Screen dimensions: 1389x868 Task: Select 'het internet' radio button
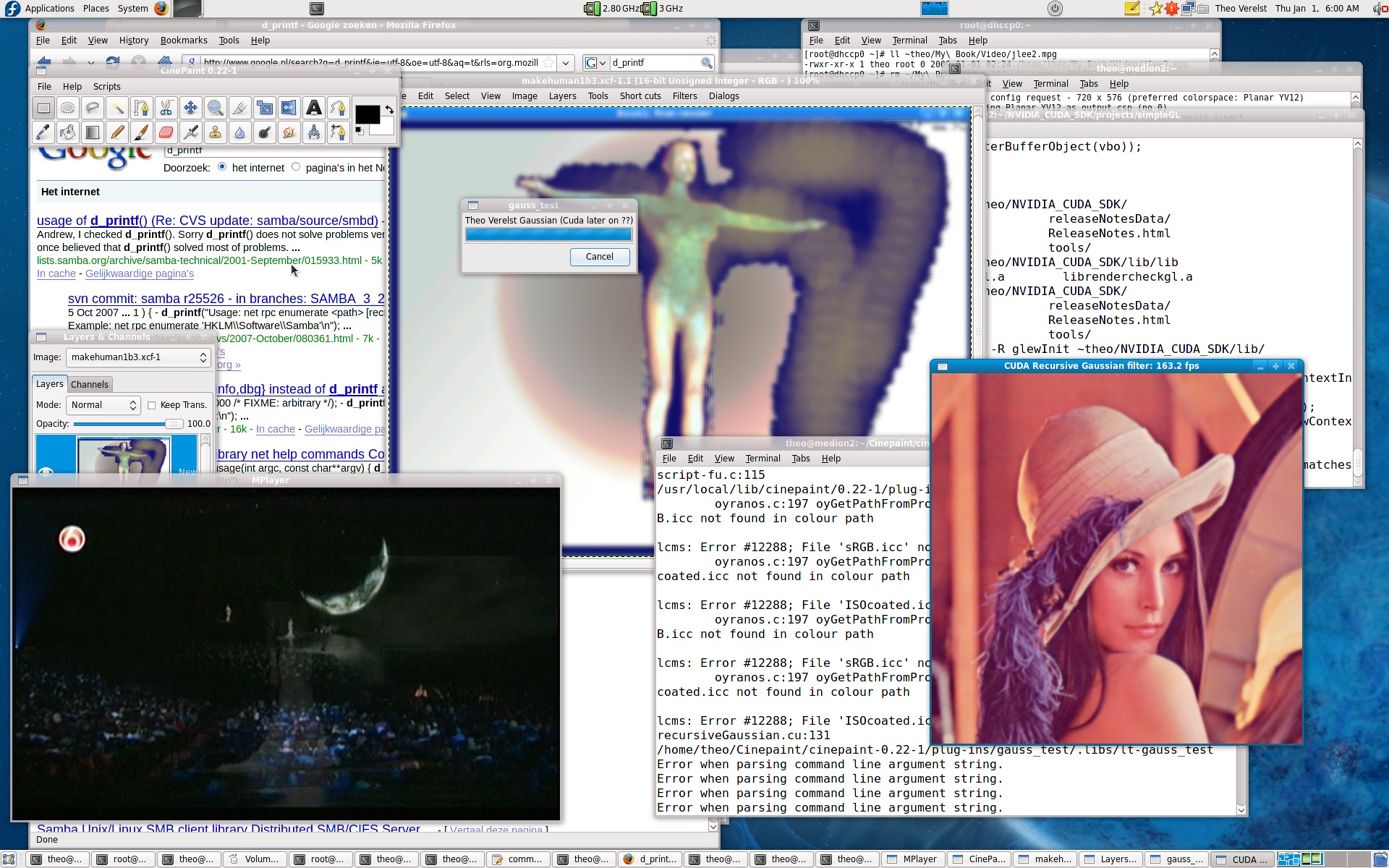222,167
